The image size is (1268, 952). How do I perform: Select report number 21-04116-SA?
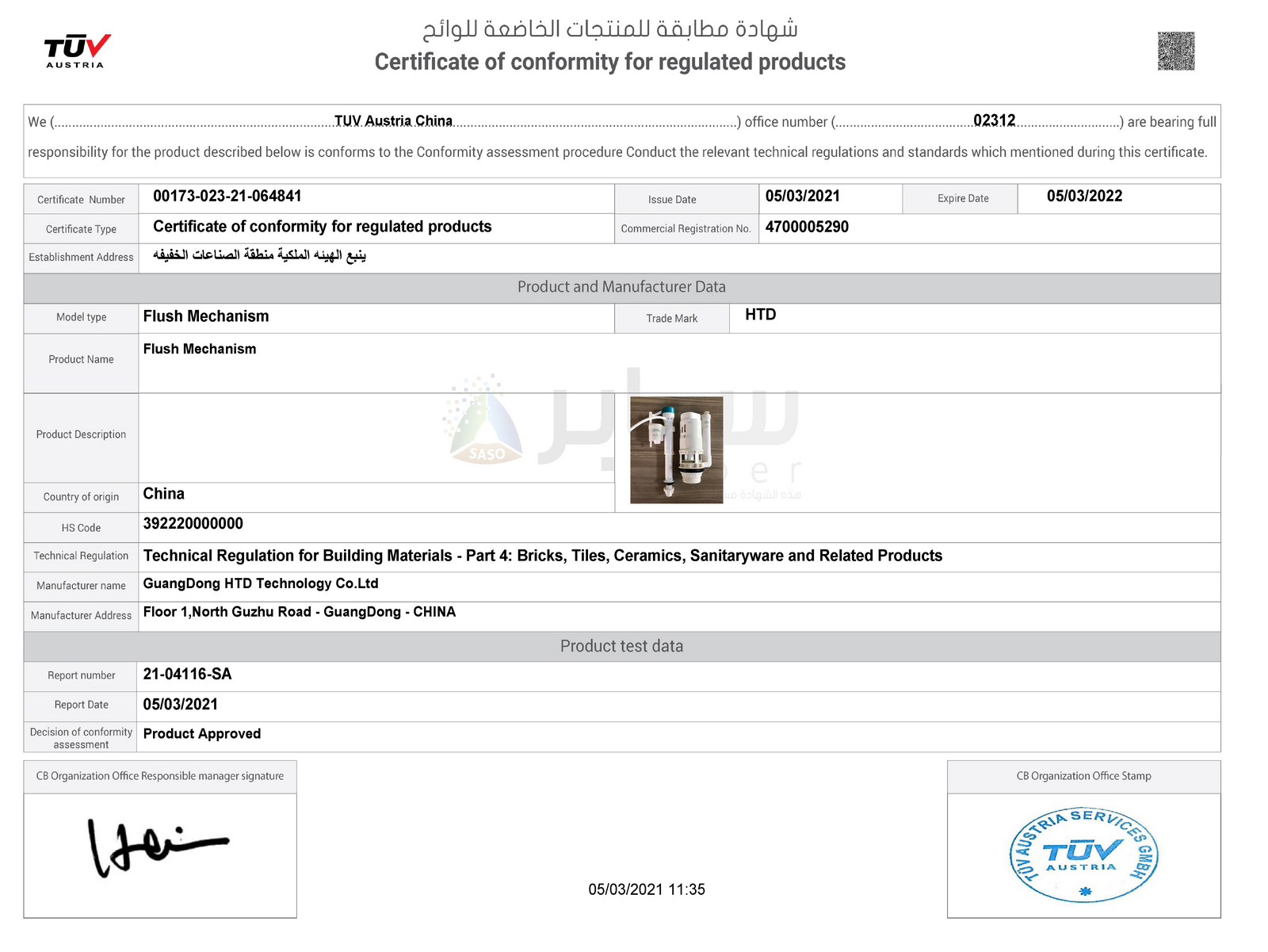pyautogui.click(x=187, y=675)
